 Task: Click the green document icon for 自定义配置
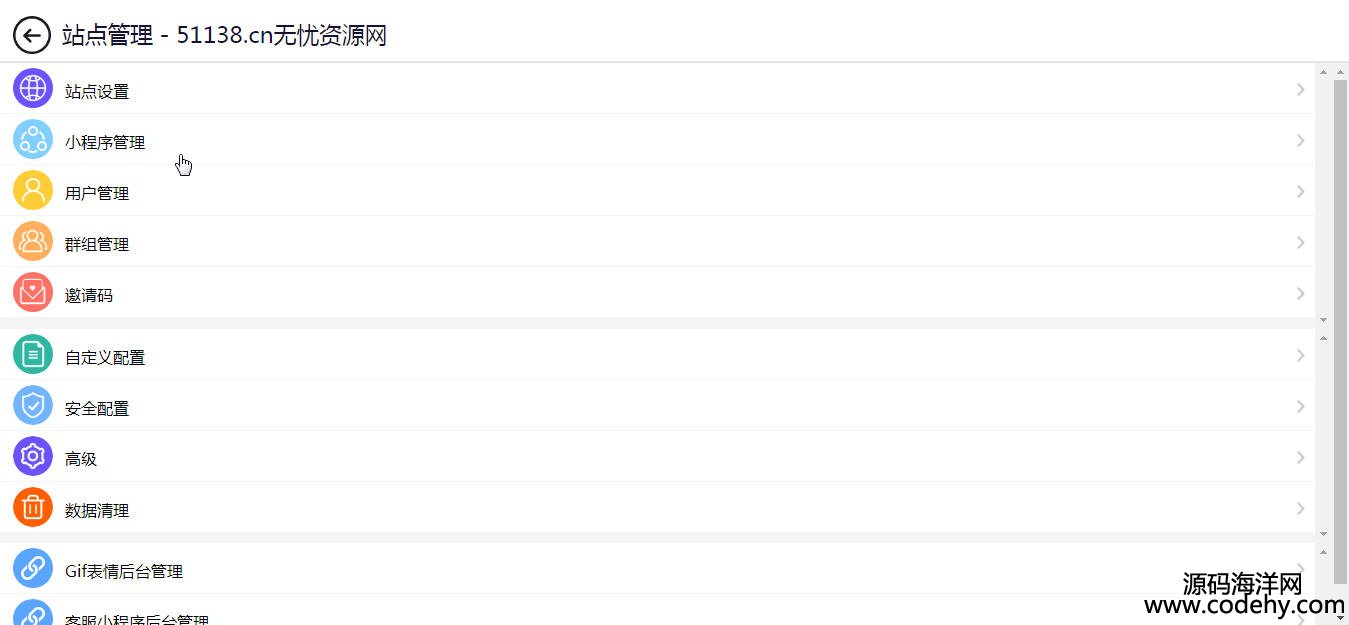(x=33, y=354)
